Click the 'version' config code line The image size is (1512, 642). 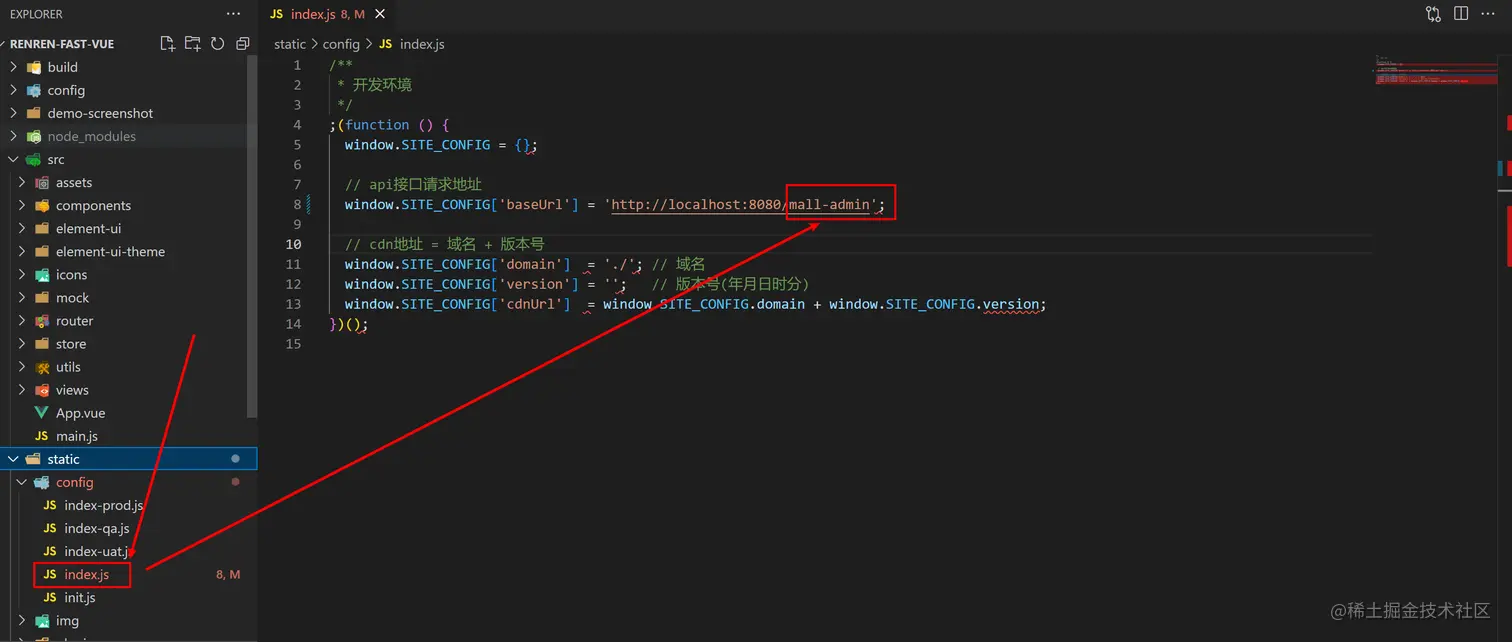point(577,284)
